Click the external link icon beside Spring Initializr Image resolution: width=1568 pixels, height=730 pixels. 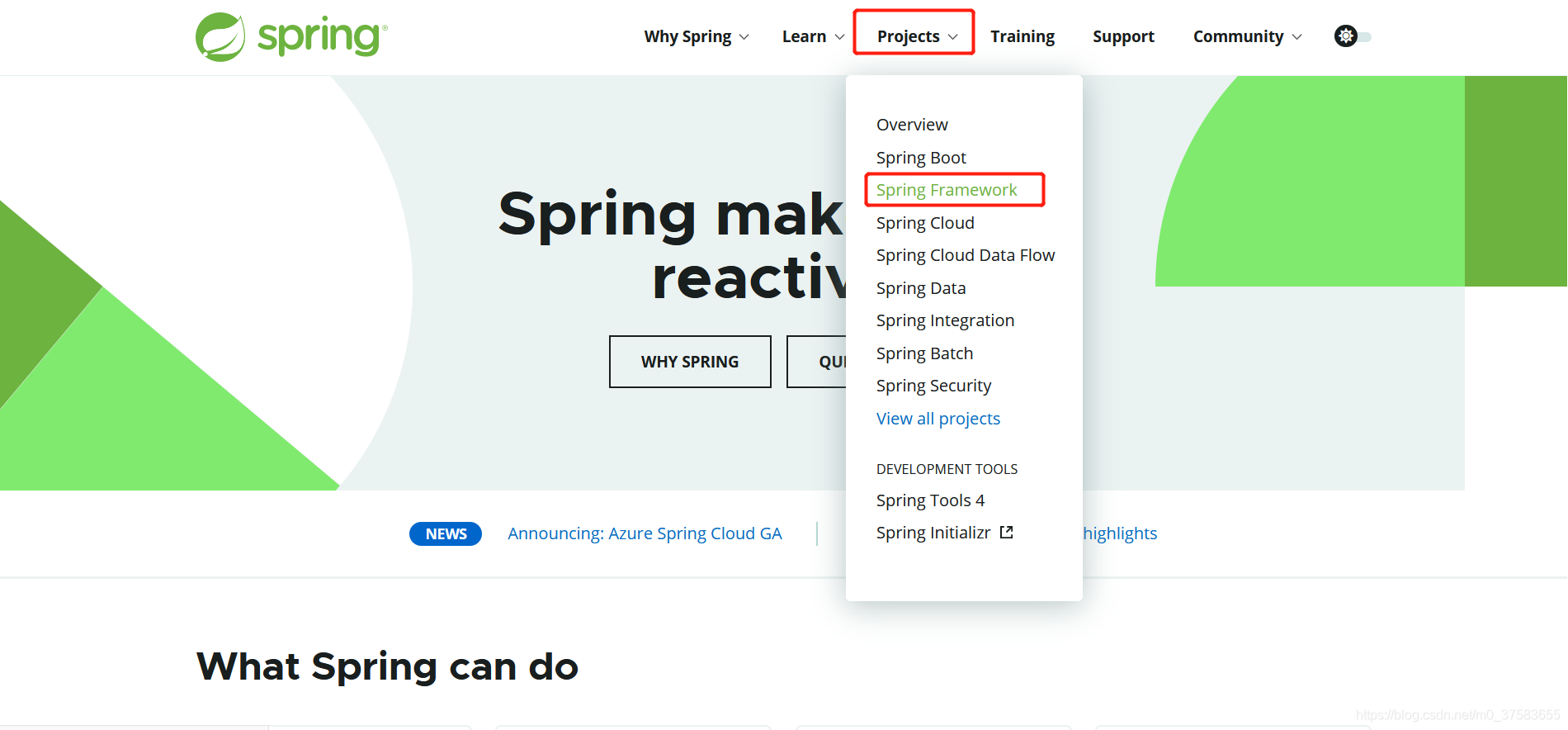pos(1006,533)
